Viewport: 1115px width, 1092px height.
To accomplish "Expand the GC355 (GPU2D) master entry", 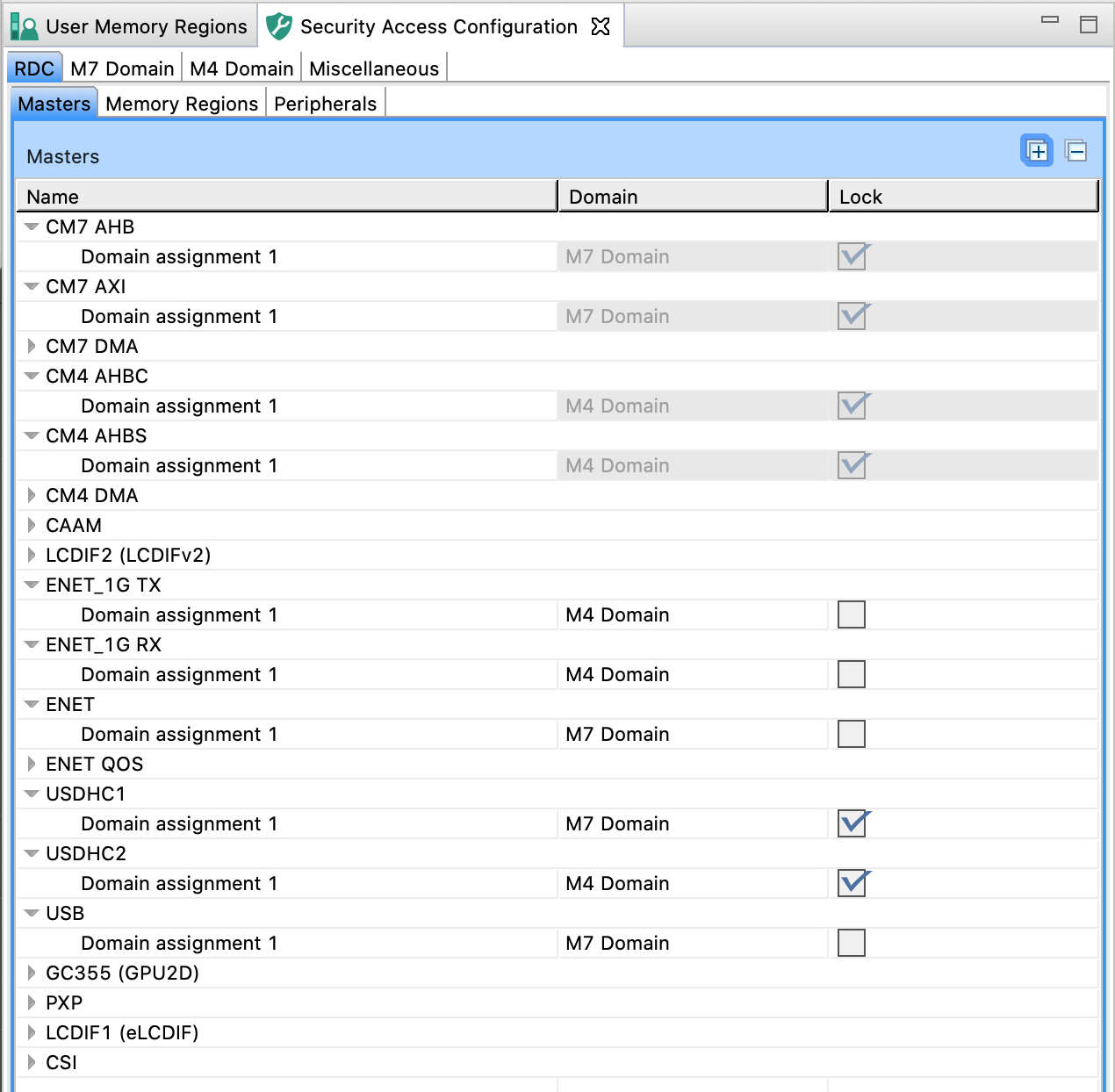I will (32, 973).
